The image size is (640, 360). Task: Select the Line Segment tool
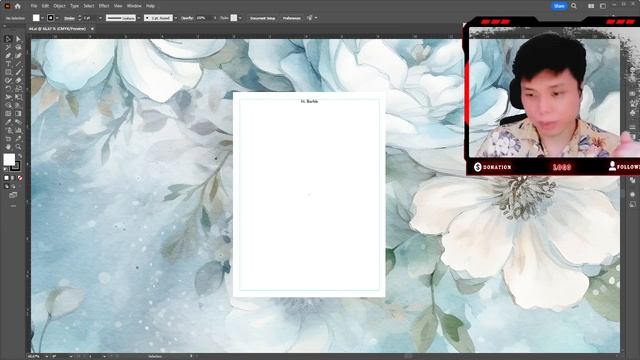pos(18,64)
